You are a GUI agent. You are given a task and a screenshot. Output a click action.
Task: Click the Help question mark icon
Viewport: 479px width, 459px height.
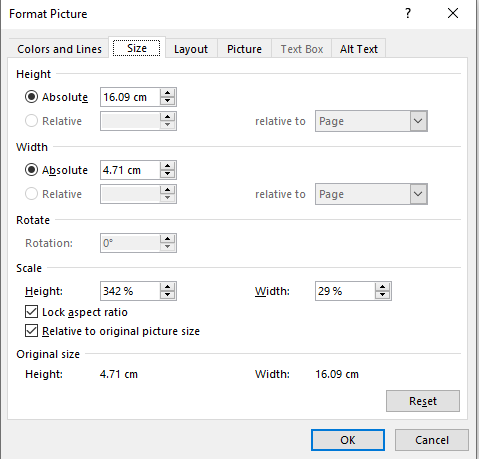(x=408, y=14)
